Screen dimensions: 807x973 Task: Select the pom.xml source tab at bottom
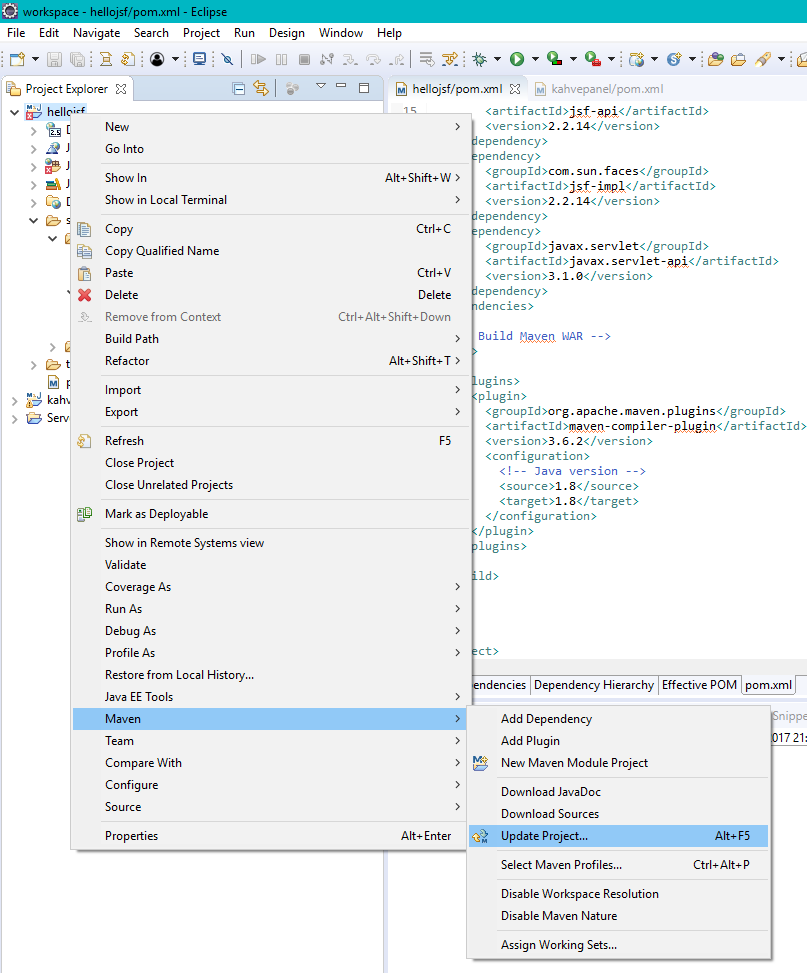769,684
